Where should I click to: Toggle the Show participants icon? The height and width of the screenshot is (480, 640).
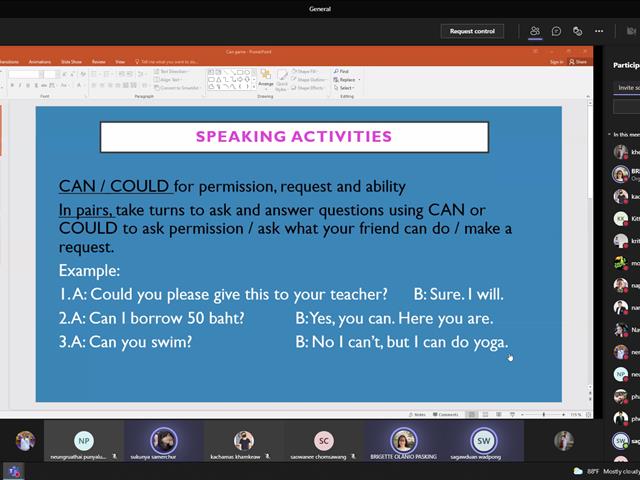(x=535, y=31)
